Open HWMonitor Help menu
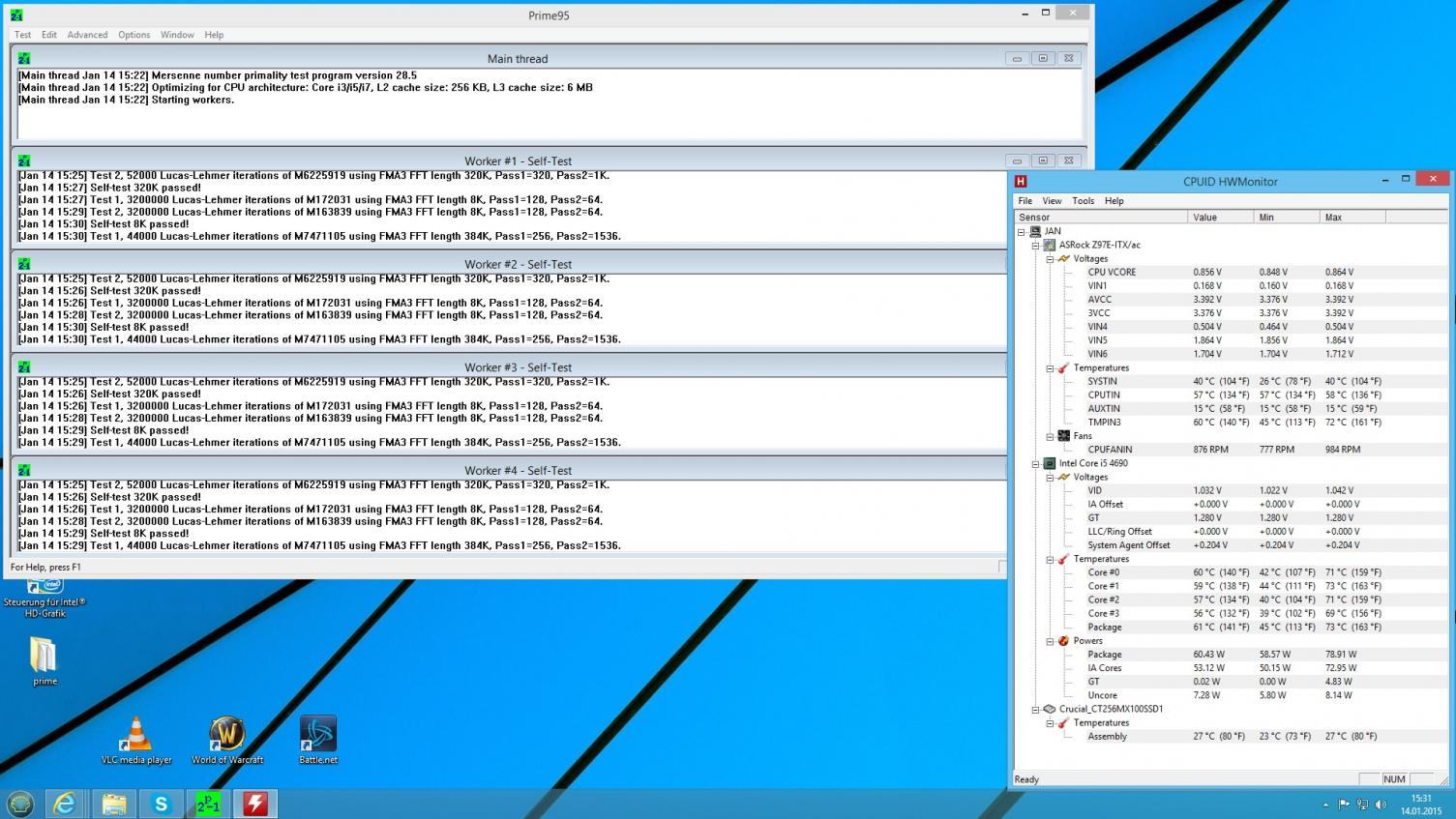 [1114, 201]
